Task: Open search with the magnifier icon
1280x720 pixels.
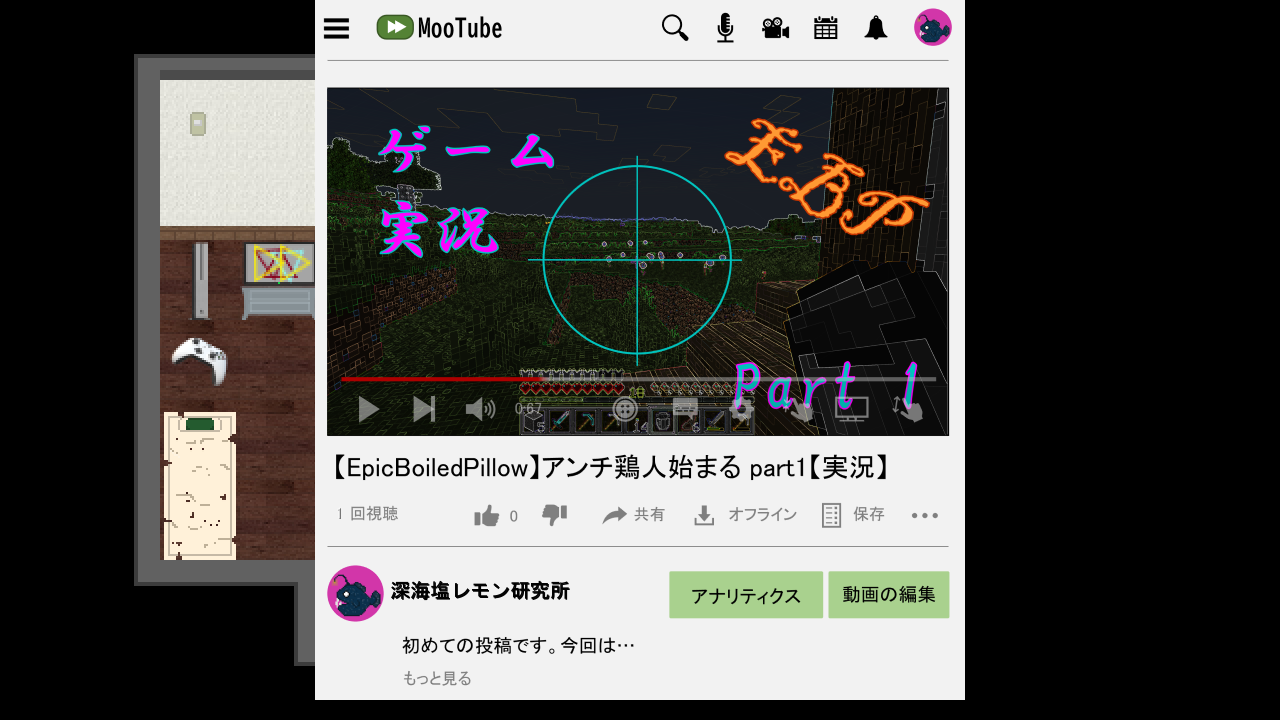Action: (x=675, y=28)
